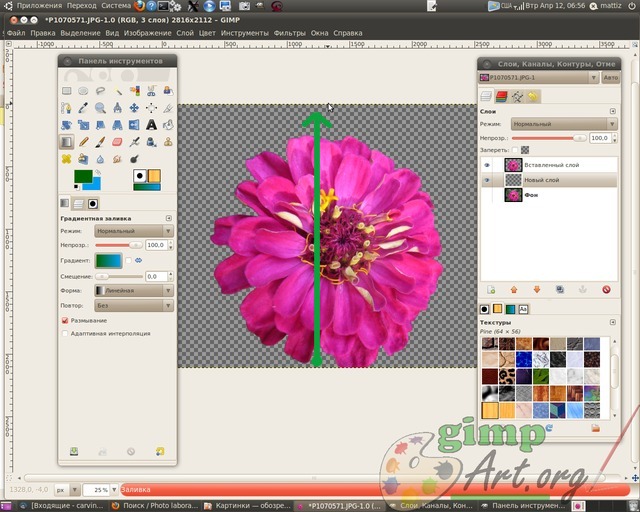Select the Rectangle Select tool
640x512 pixels.
pyautogui.click(x=67, y=91)
